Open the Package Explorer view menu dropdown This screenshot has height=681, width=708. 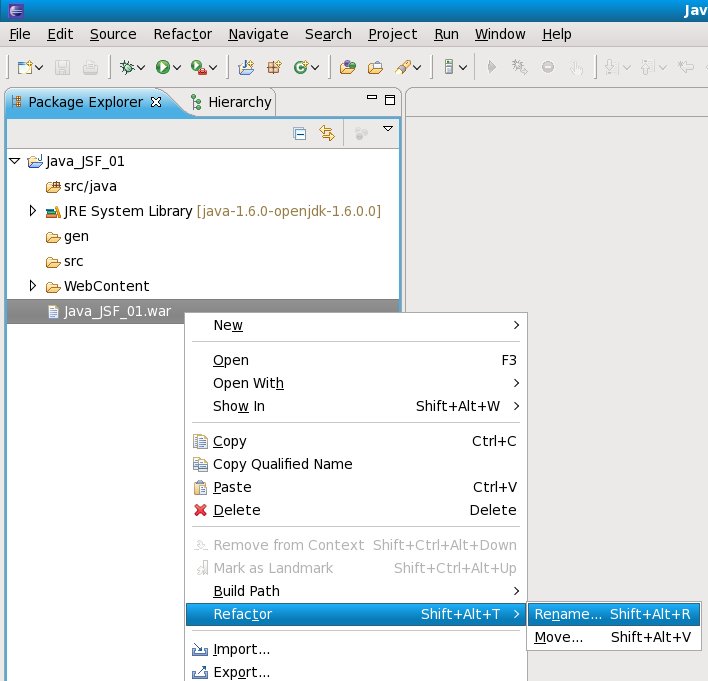(388, 130)
